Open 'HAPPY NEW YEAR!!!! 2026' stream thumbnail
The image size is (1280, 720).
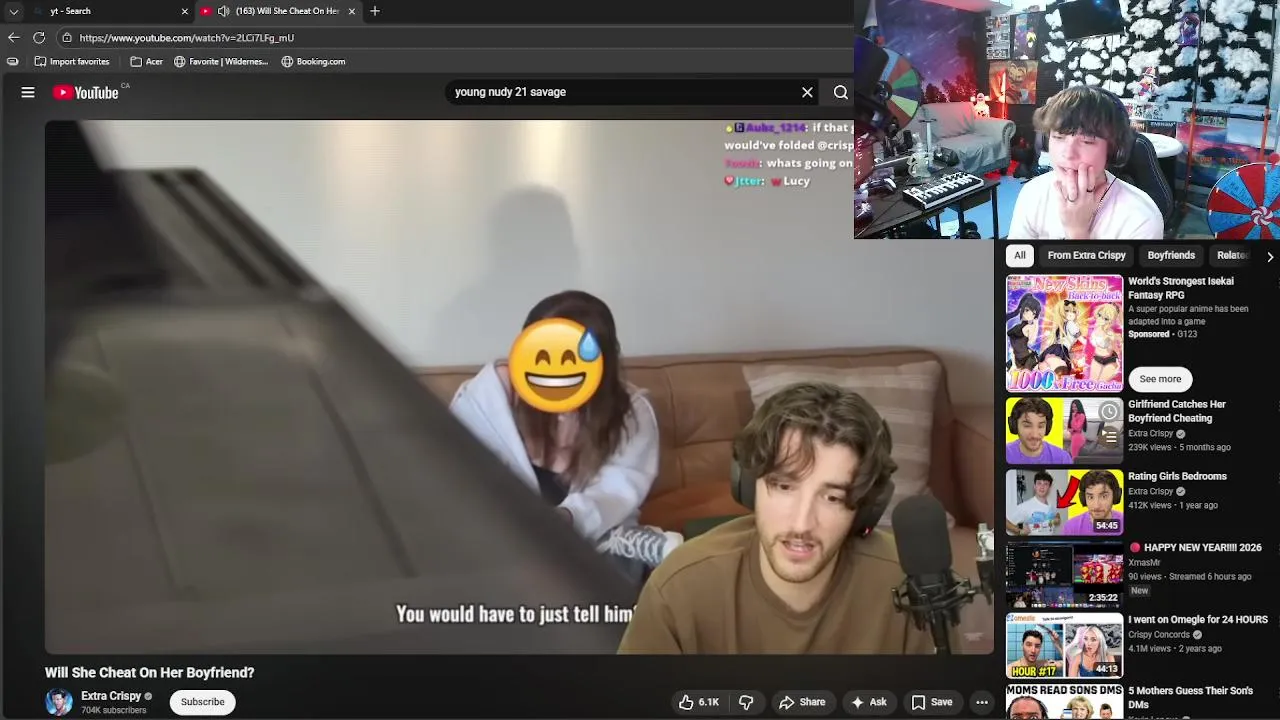point(1064,575)
